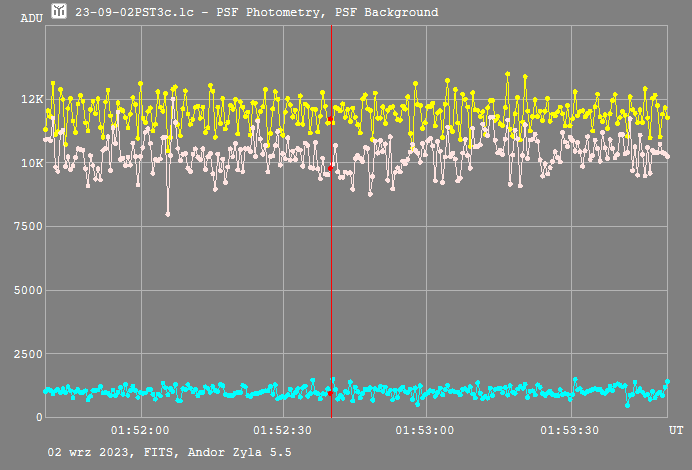Click the '12K' y-axis label

pyautogui.click(x=32, y=99)
